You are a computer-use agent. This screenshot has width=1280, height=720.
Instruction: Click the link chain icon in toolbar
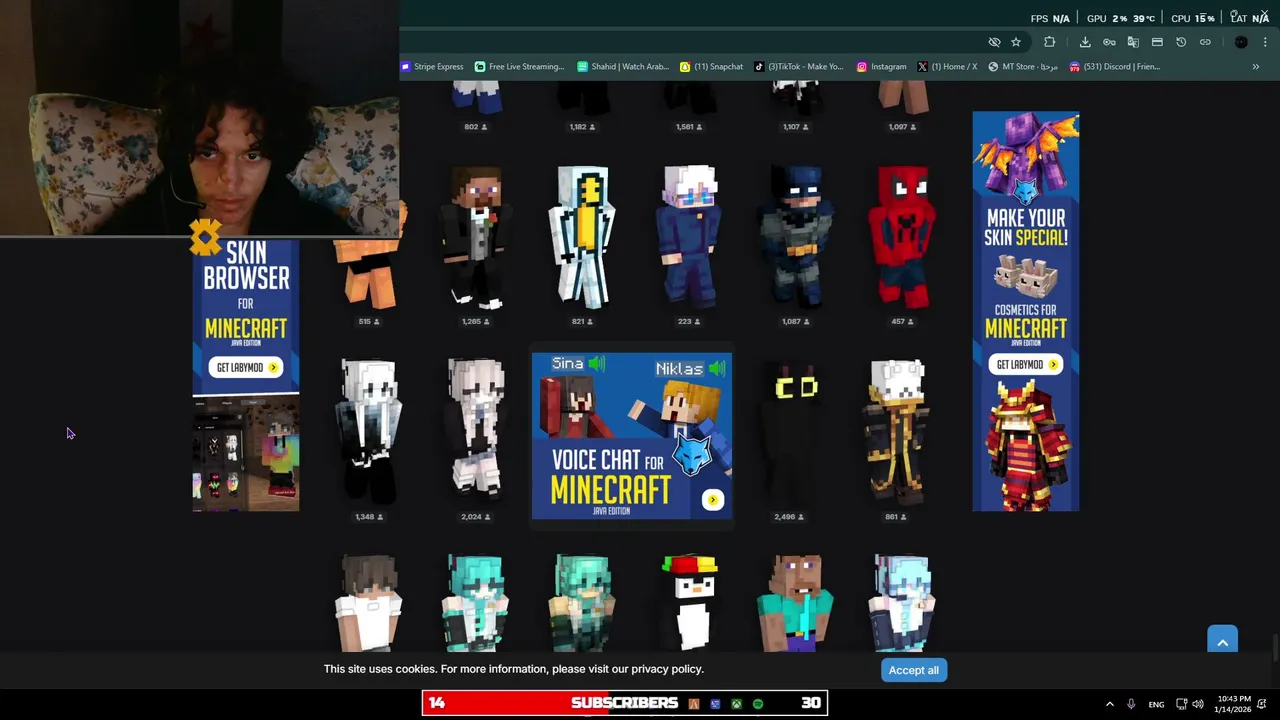(x=1205, y=42)
